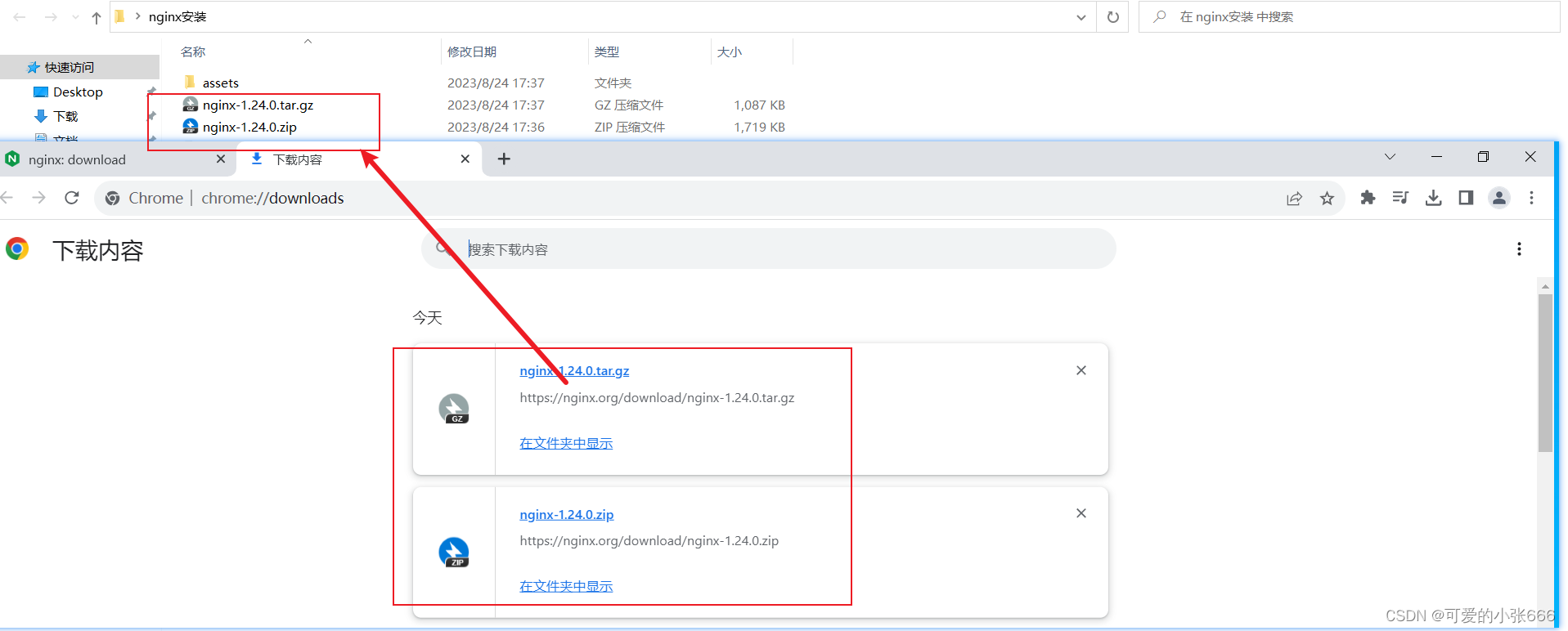Remove nginx-1.24.0.zip from downloads list
The image size is (1568, 631).
(1081, 513)
